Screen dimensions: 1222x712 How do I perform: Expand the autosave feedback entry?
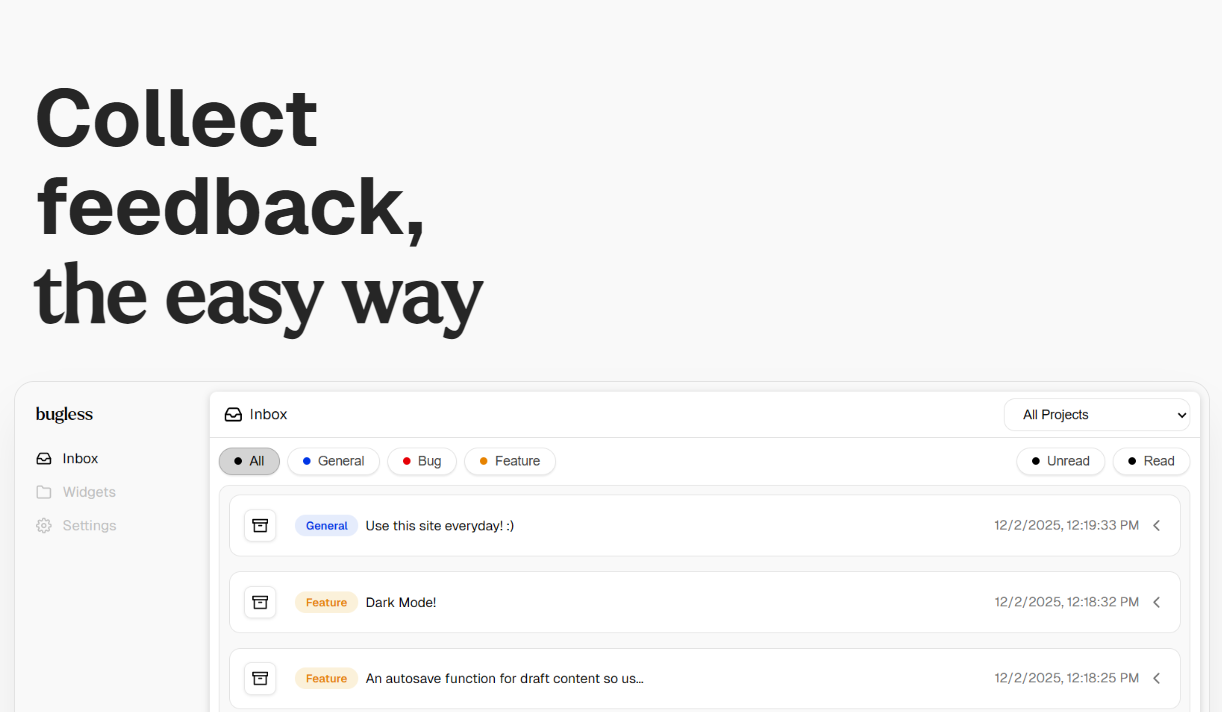click(x=1157, y=678)
